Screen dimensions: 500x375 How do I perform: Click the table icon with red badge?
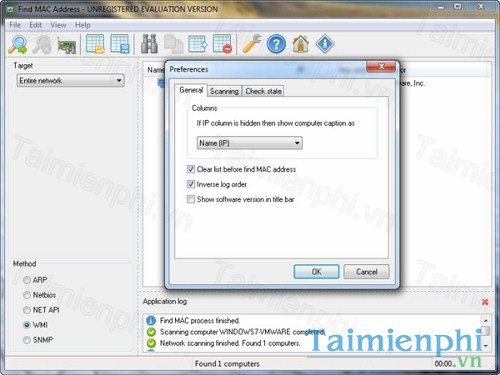click(x=222, y=44)
